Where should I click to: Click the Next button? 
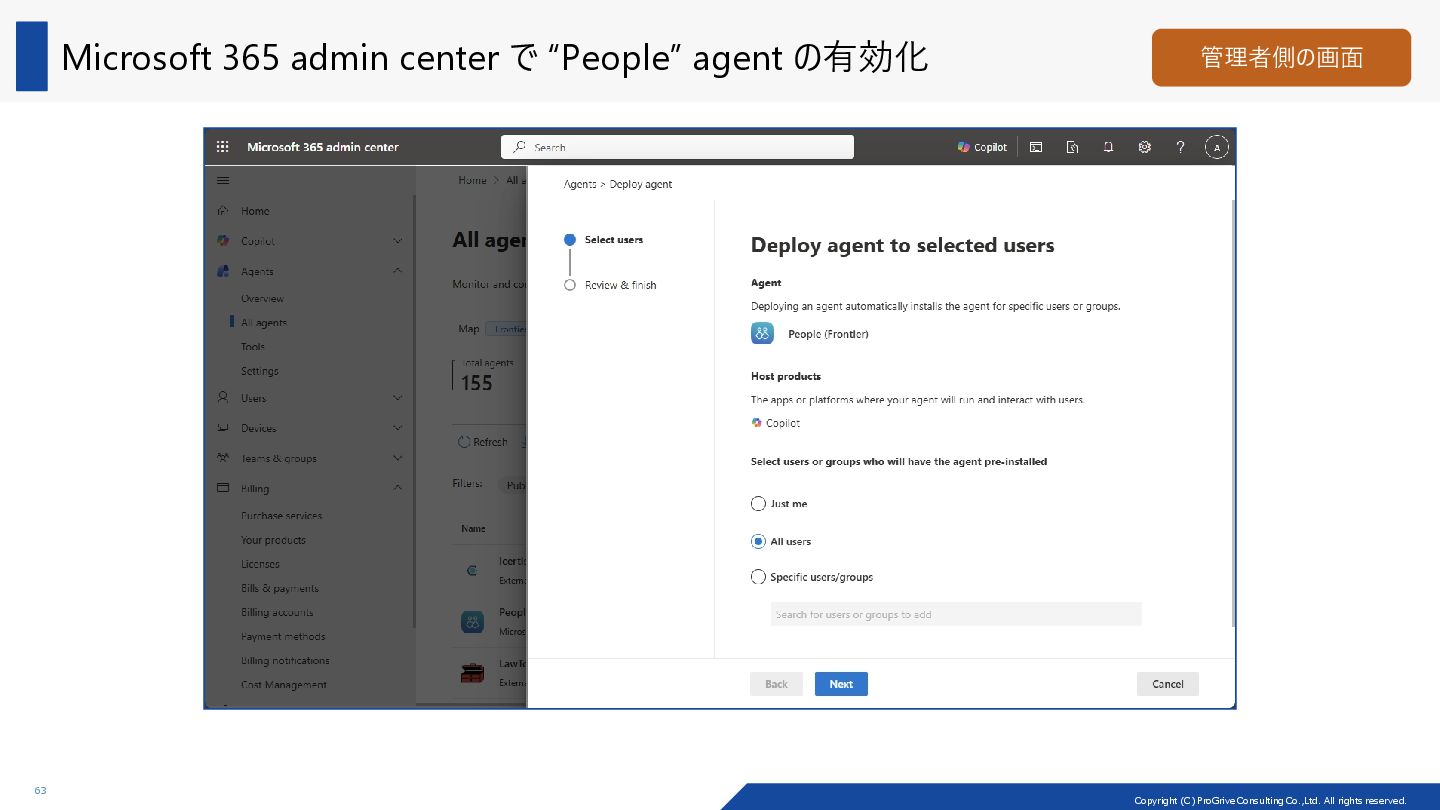point(841,684)
